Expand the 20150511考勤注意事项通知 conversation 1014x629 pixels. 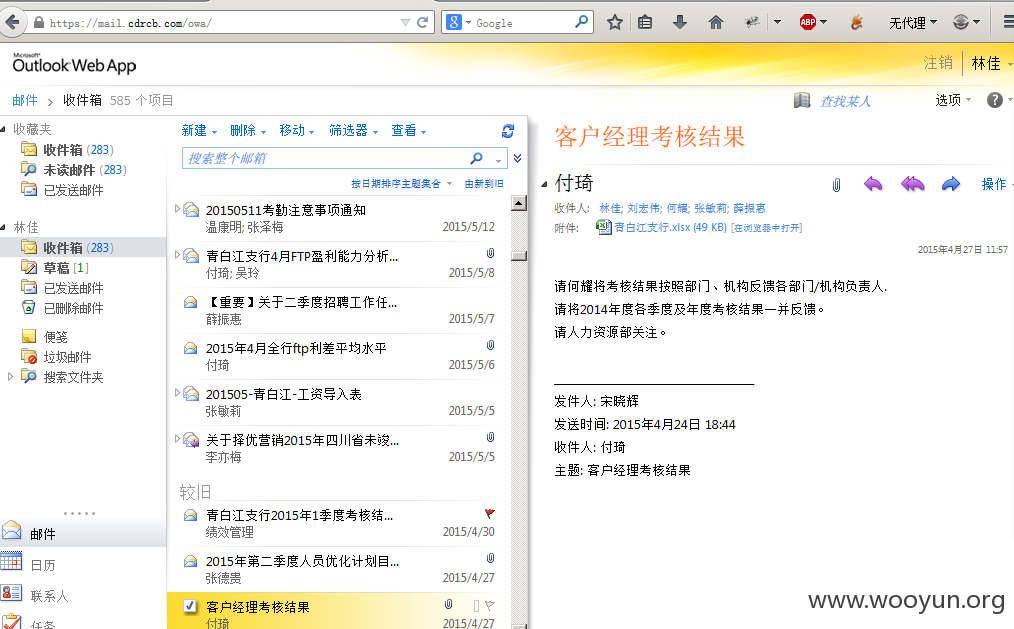(x=177, y=209)
